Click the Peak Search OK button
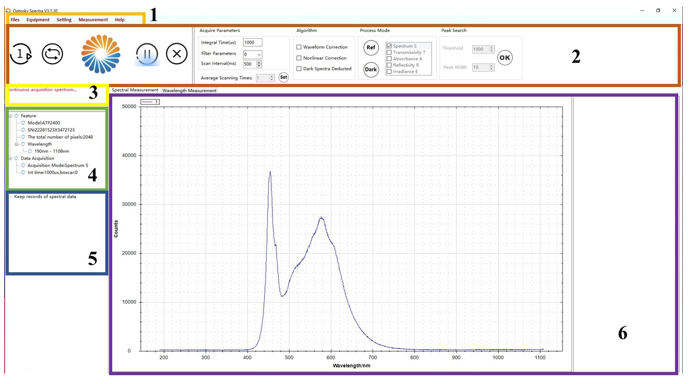 505,57
